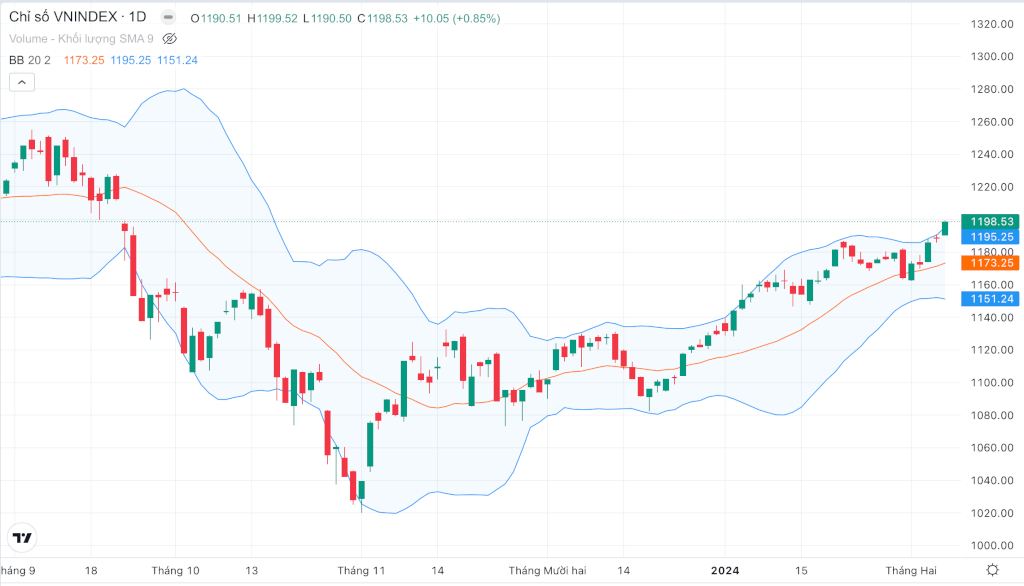The height and width of the screenshot is (586, 1024).
Task: Click the 1020.00 price axis label
Action: (x=992, y=513)
